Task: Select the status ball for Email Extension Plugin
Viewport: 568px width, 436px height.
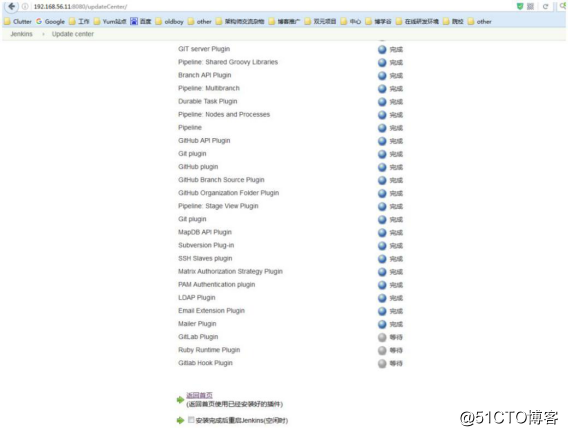Action: click(x=382, y=311)
